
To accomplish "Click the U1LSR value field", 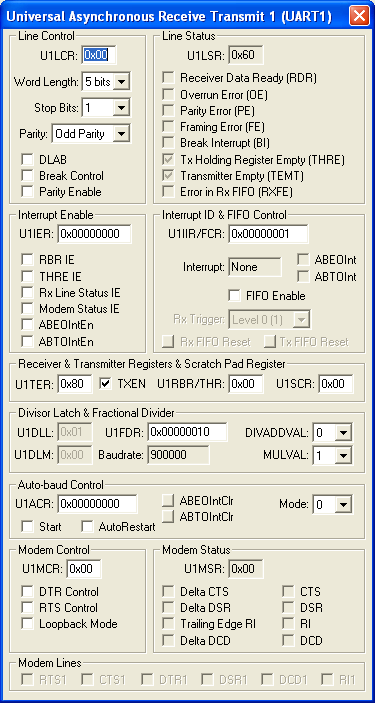I will click(246, 55).
